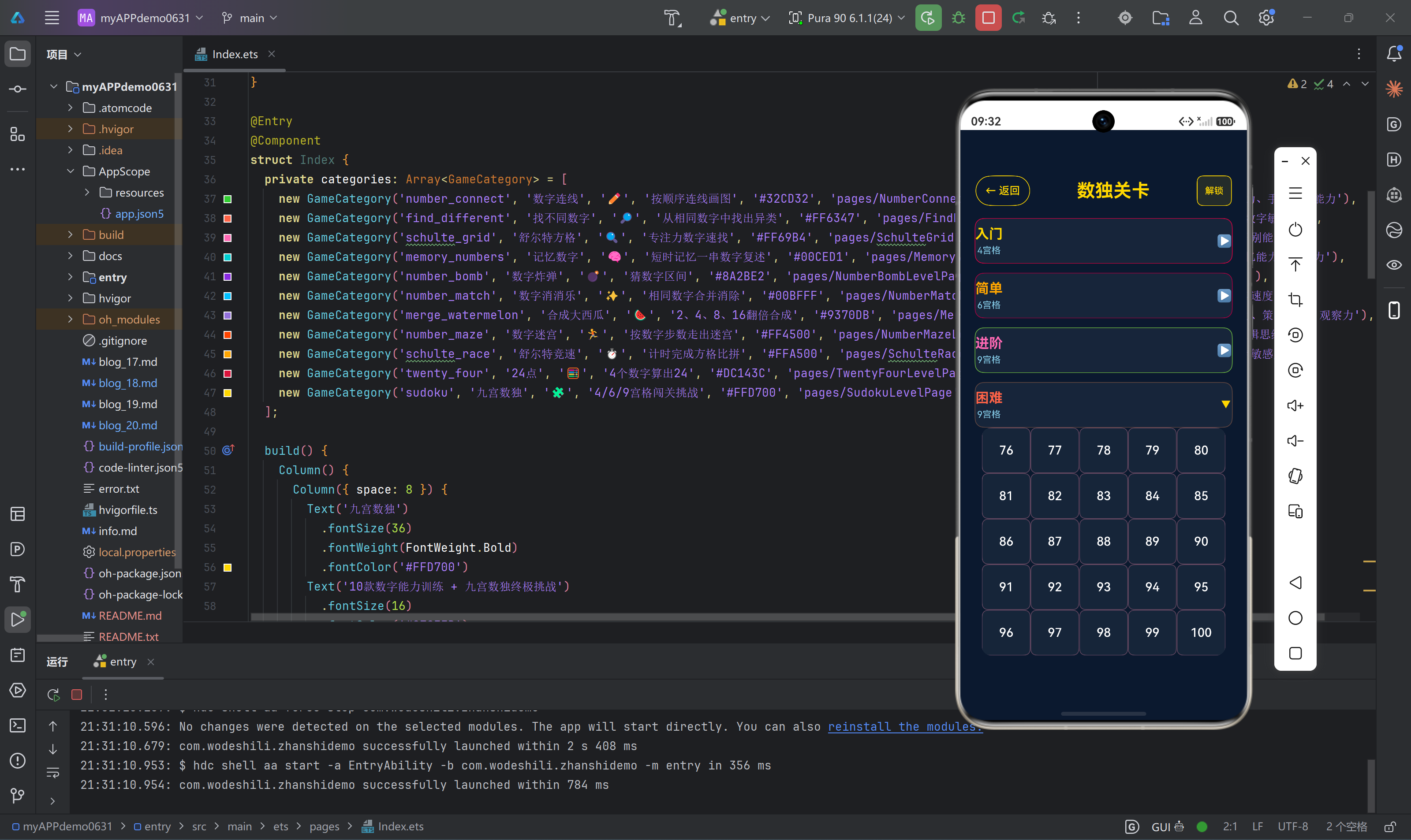Screen dimensions: 1411x840
Task: Open the 项目 view dropdown
Action: 64,54
